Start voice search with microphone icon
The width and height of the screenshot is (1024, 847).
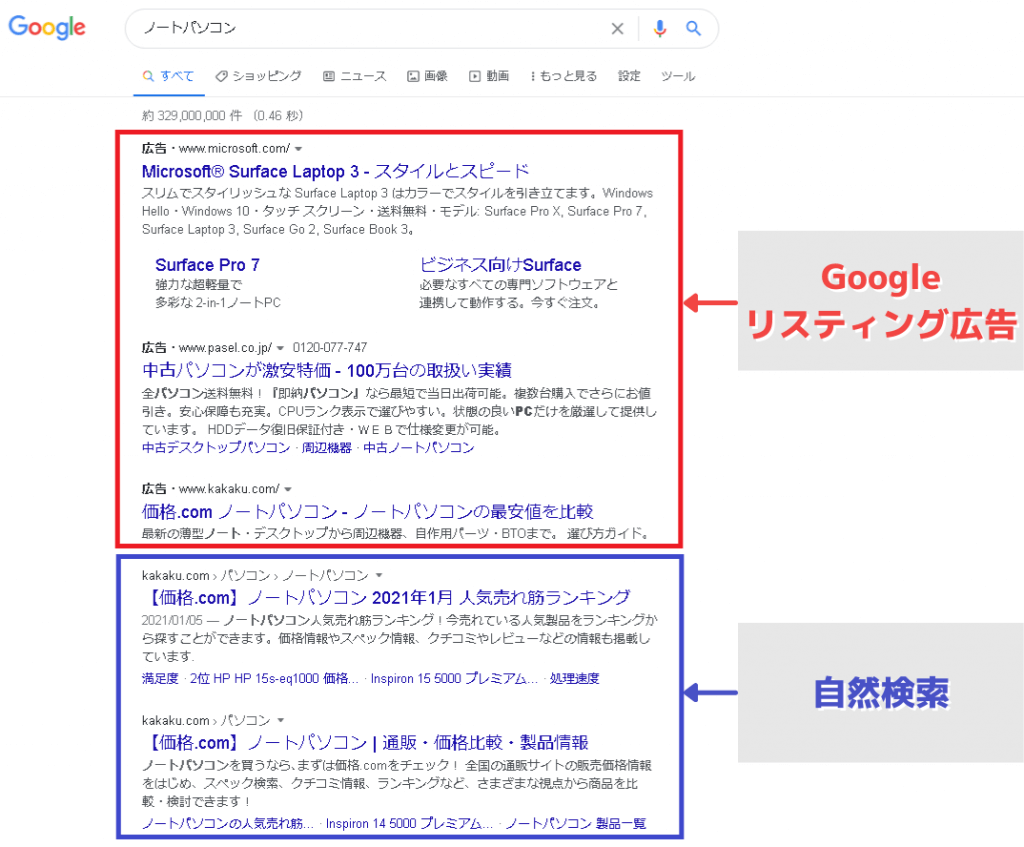click(x=660, y=28)
